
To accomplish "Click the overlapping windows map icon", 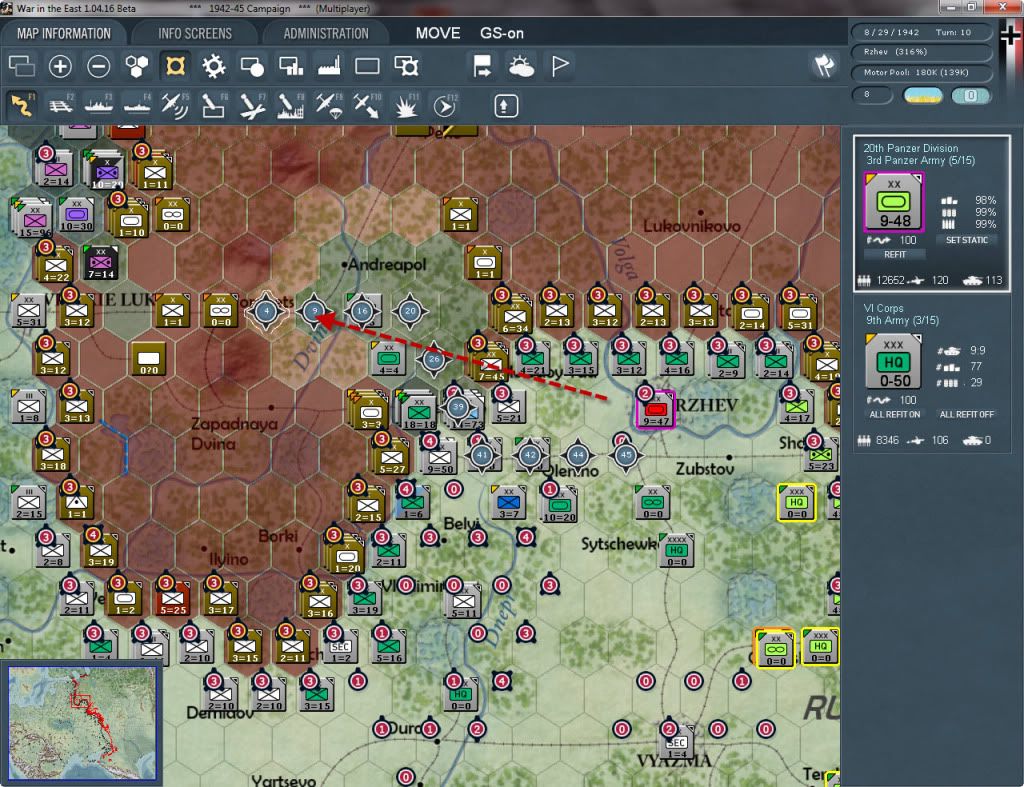I will pyautogui.click(x=22, y=66).
